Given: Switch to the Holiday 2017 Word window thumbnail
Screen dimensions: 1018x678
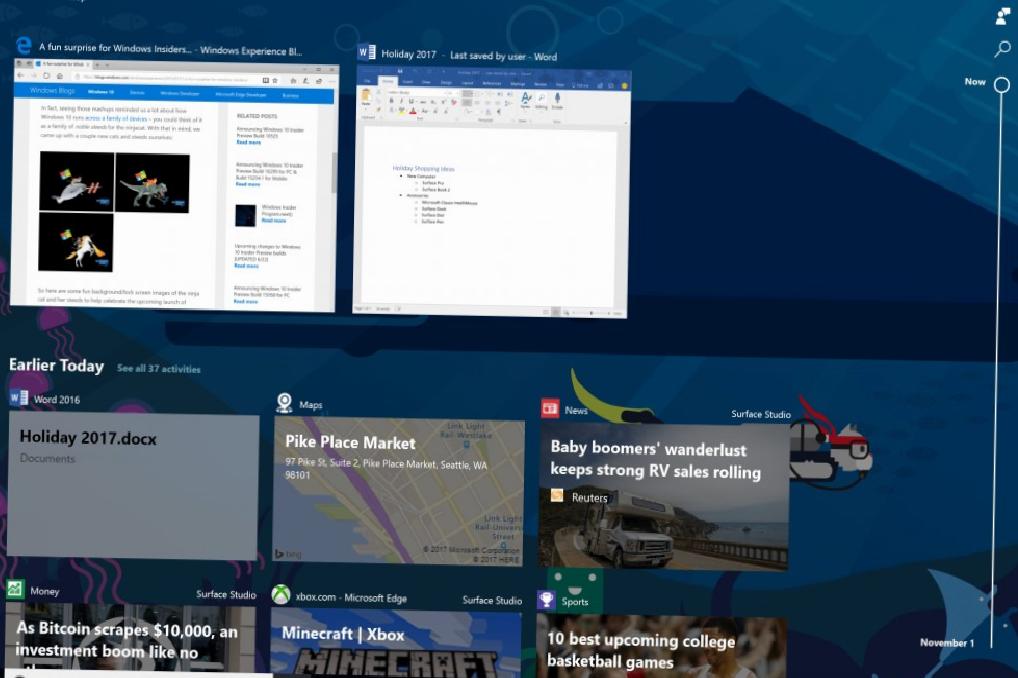Looking at the screenshot, I should tap(491, 193).
